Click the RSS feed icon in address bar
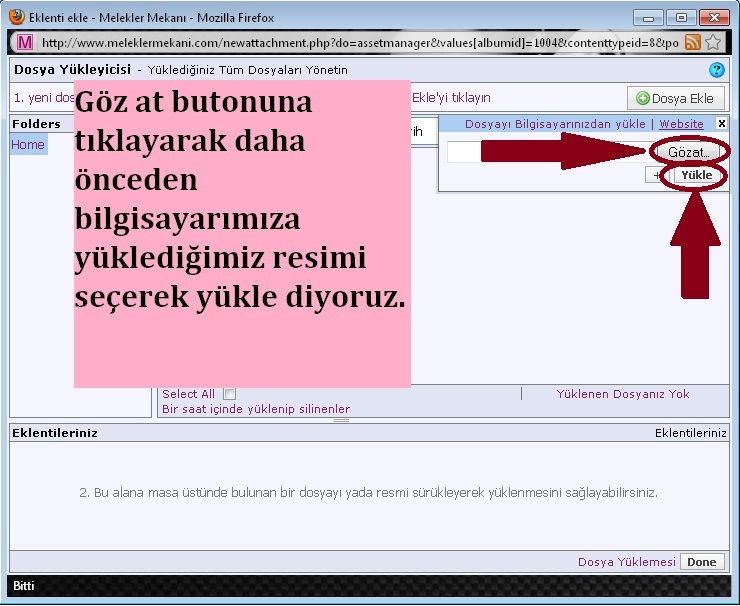This screenshot has height=606, width=740. pyautogui.click(x=692, y=43)
